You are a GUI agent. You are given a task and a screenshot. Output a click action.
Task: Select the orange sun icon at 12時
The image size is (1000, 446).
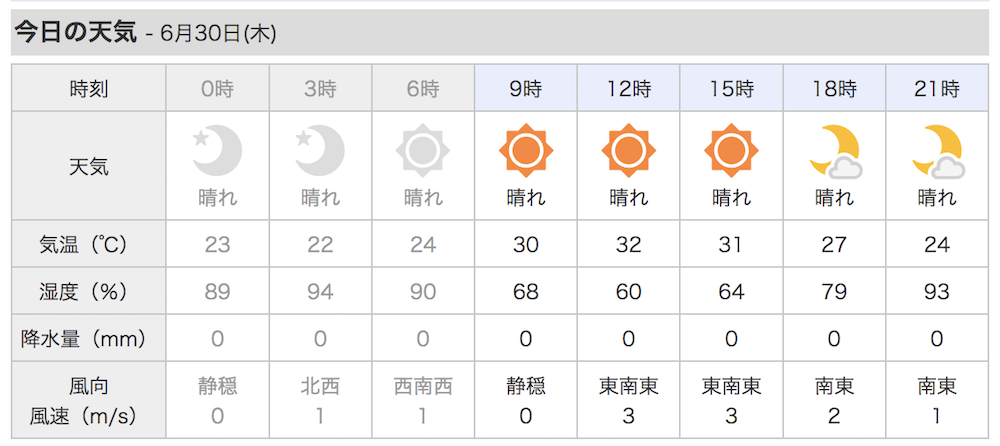(628, 151)
